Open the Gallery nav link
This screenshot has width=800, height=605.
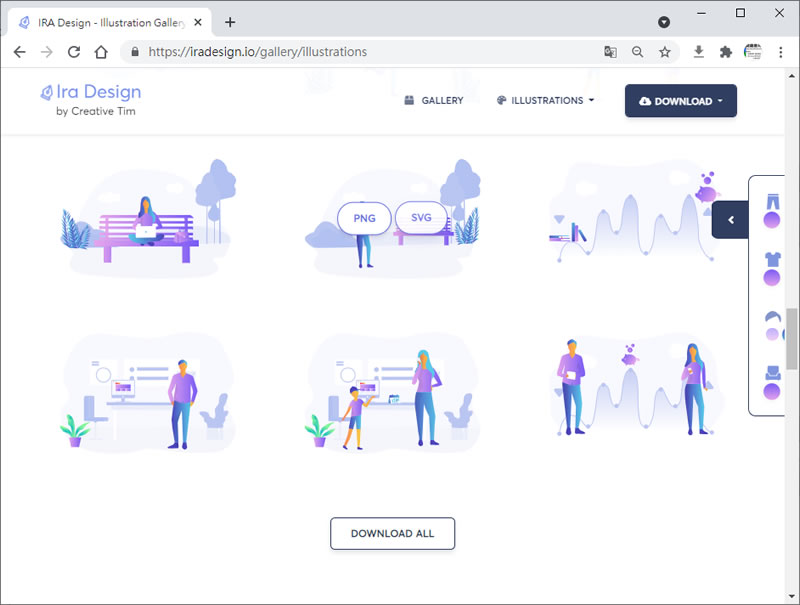pyautogui.click(x=434, y=100)
